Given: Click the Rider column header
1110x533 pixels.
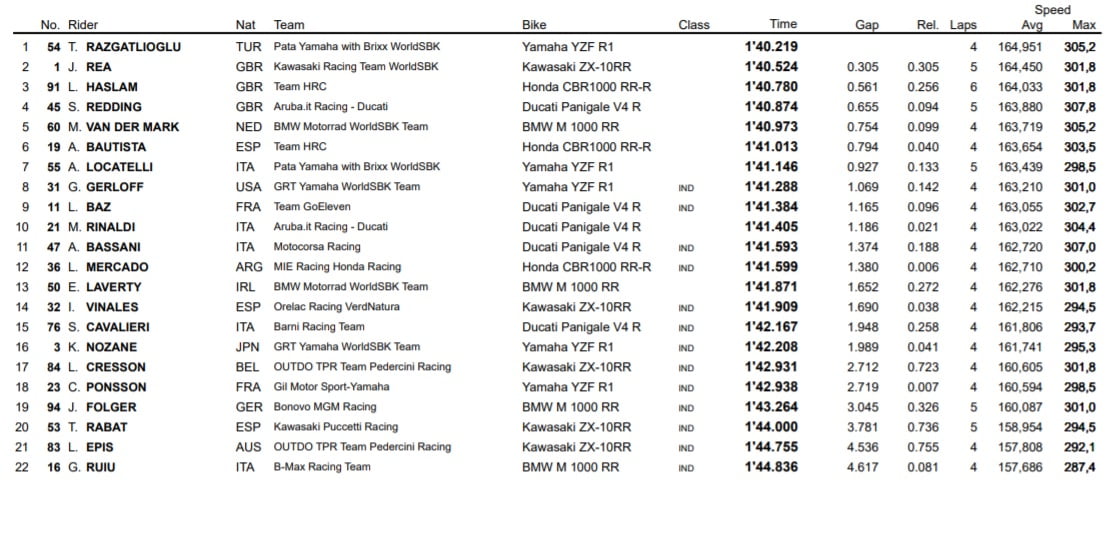Looking at the screenshot, I should [82, 25].
